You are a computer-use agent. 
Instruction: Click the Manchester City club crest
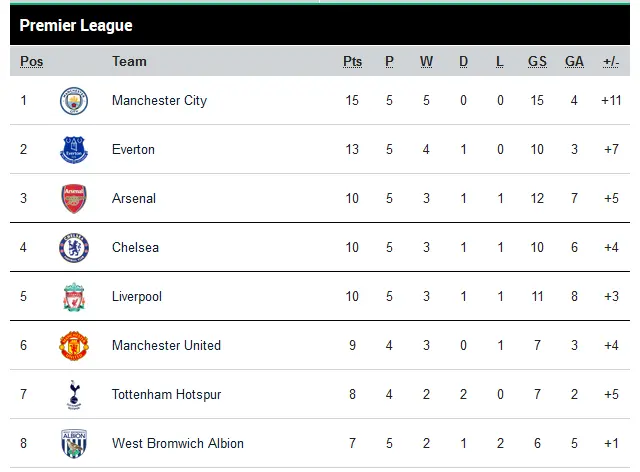click(74, 101)
